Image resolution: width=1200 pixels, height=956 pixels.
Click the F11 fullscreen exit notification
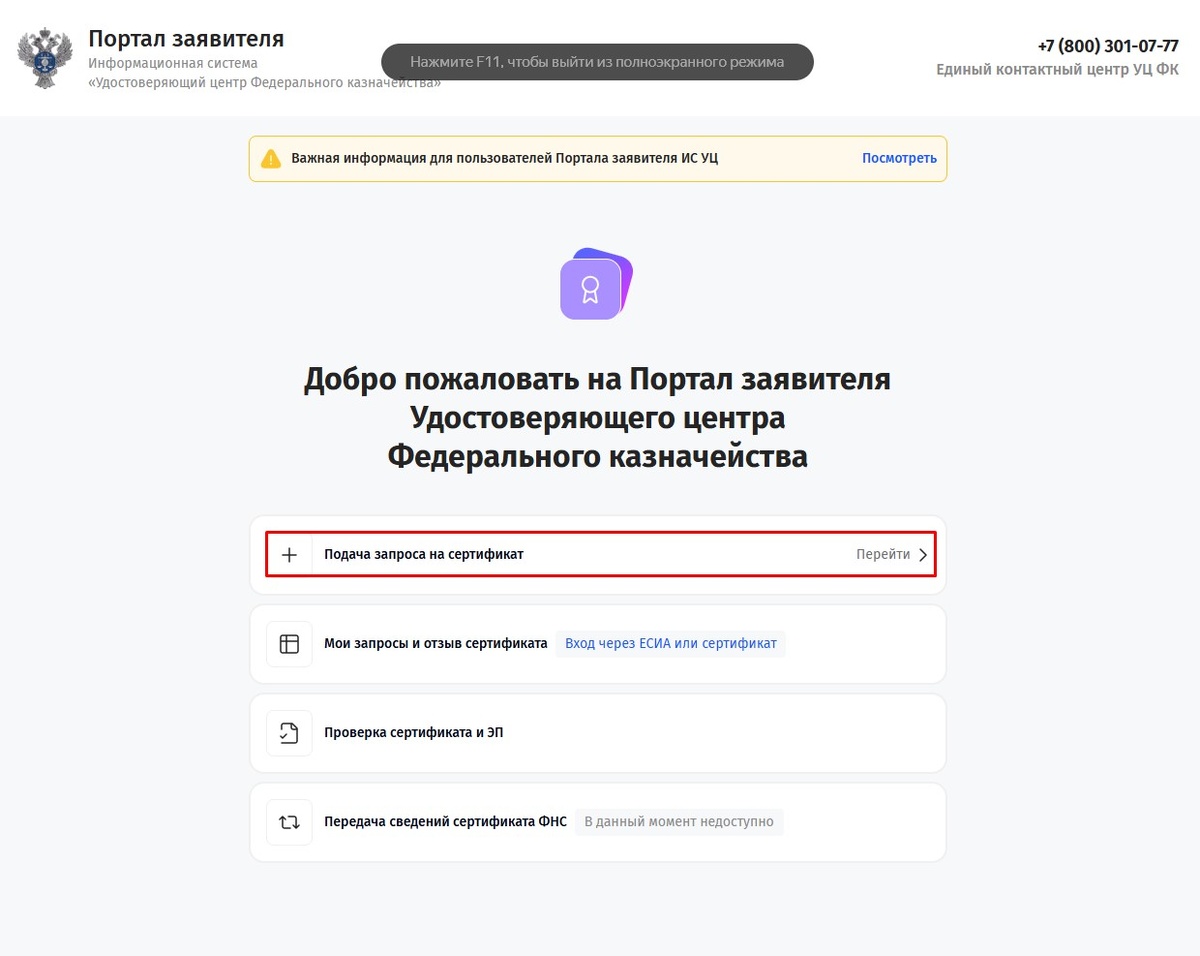(597, 62)
